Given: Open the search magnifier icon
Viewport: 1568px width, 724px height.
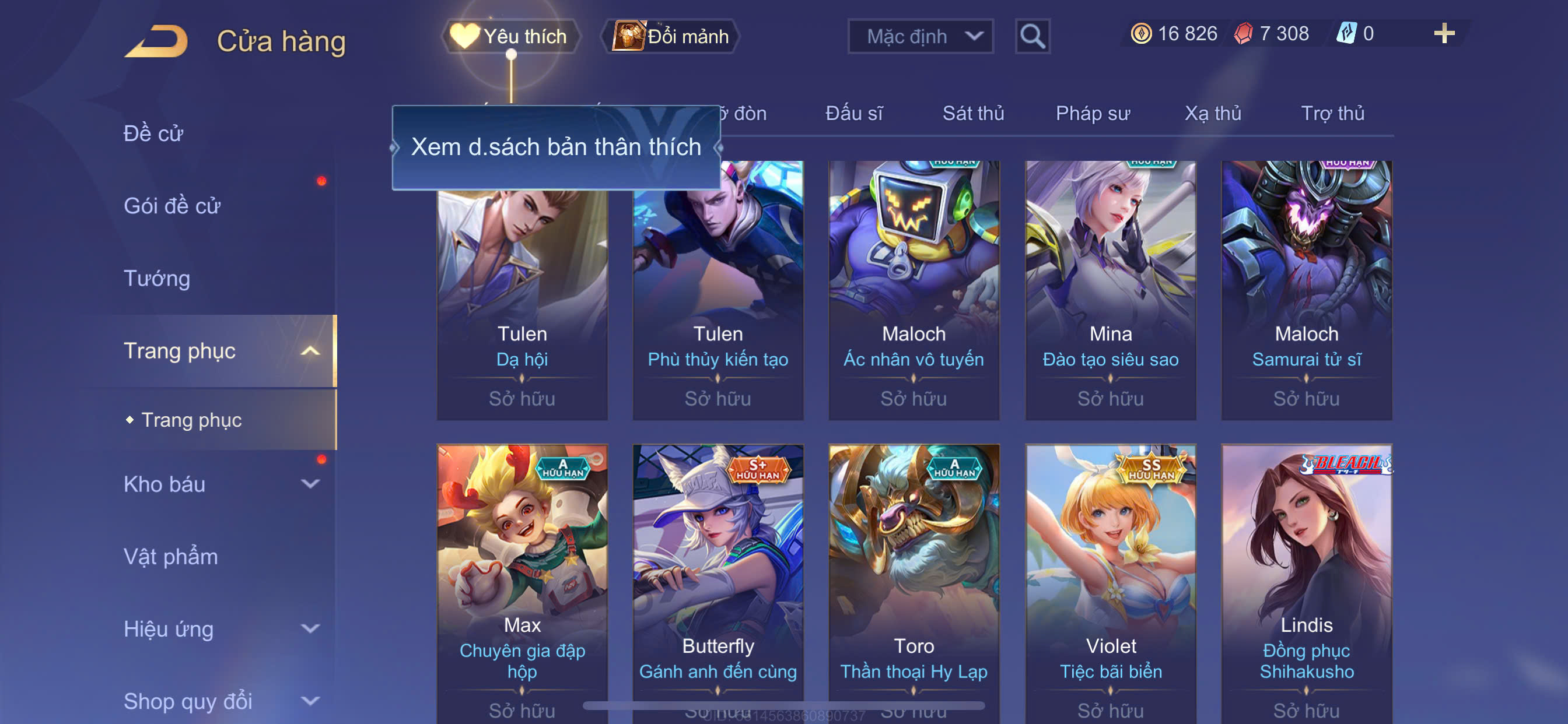Looking at the screenshot, I should [x=1032, y=37].
